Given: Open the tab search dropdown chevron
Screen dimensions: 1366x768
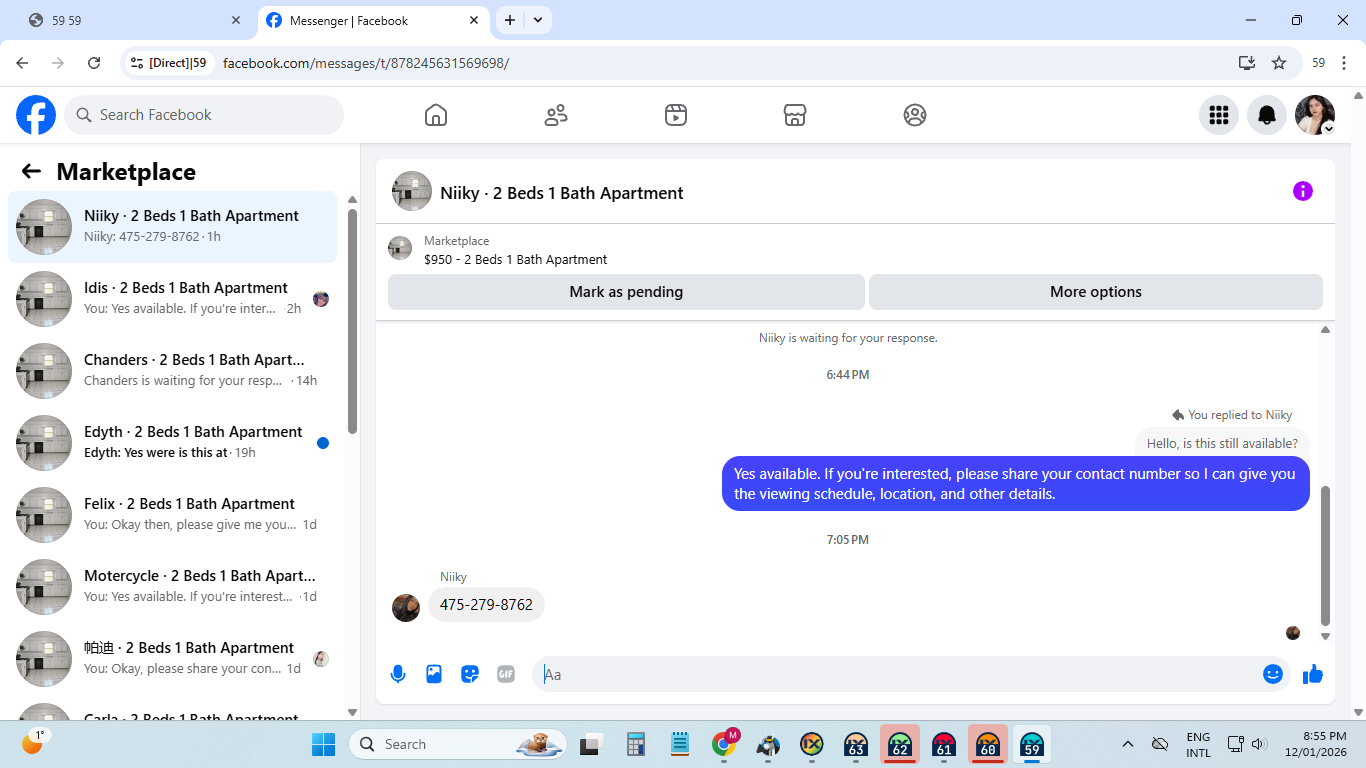Looking at the screenshot, I should click(x=538, y=20).
